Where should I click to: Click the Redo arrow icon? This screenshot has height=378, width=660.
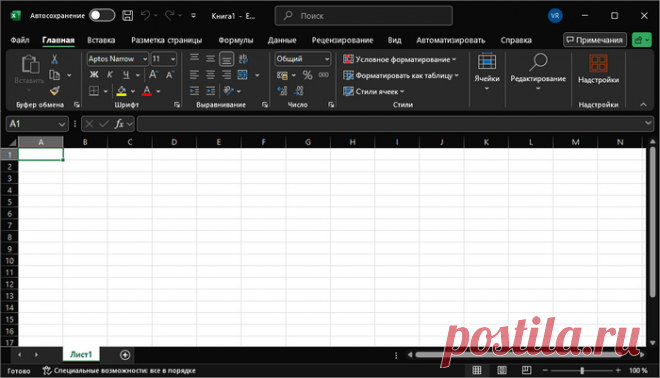pos(170,16)
